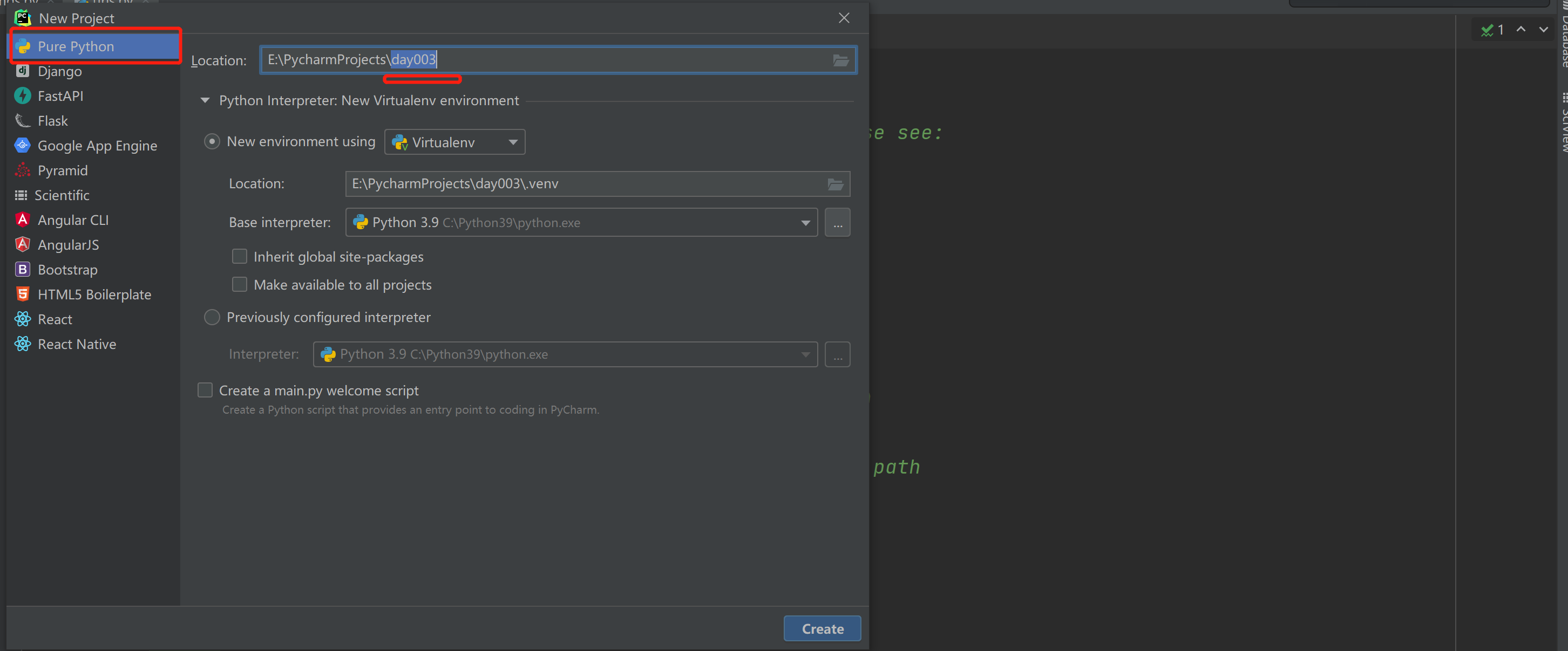Select New environment using radio button
Screen dimensions: 1568x651
coord(212,142)
